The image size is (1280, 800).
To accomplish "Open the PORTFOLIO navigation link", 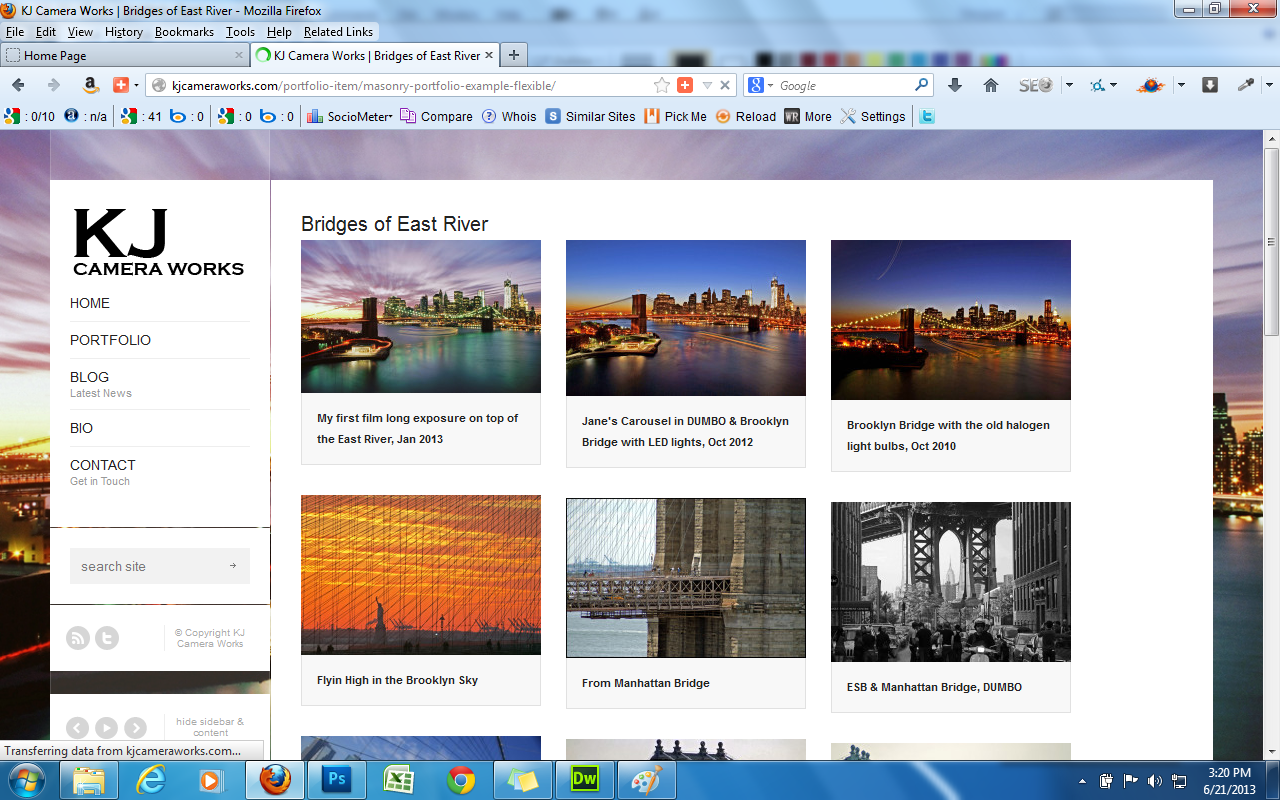I will pos(110,340).
